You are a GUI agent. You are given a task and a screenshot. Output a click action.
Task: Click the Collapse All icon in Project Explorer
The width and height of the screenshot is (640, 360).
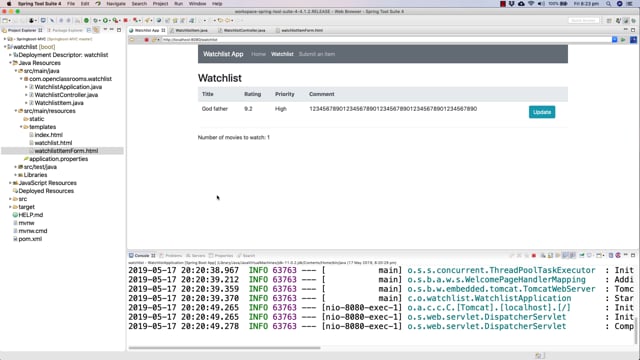89,30
